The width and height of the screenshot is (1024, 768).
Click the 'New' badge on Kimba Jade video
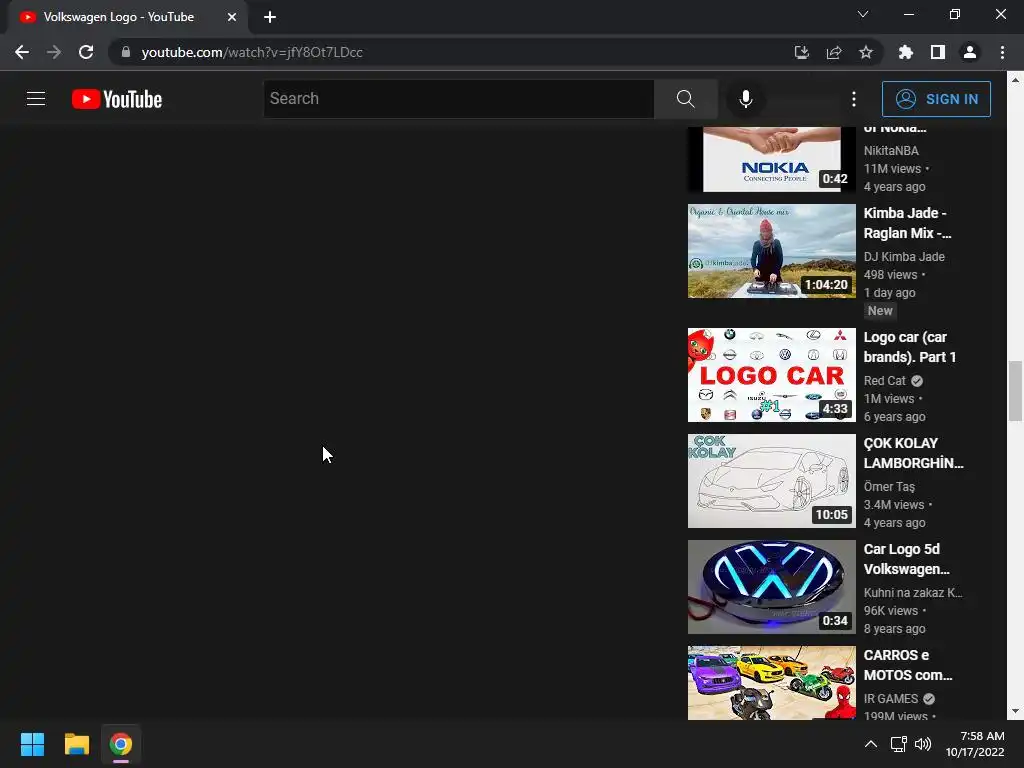click(880, 311)
